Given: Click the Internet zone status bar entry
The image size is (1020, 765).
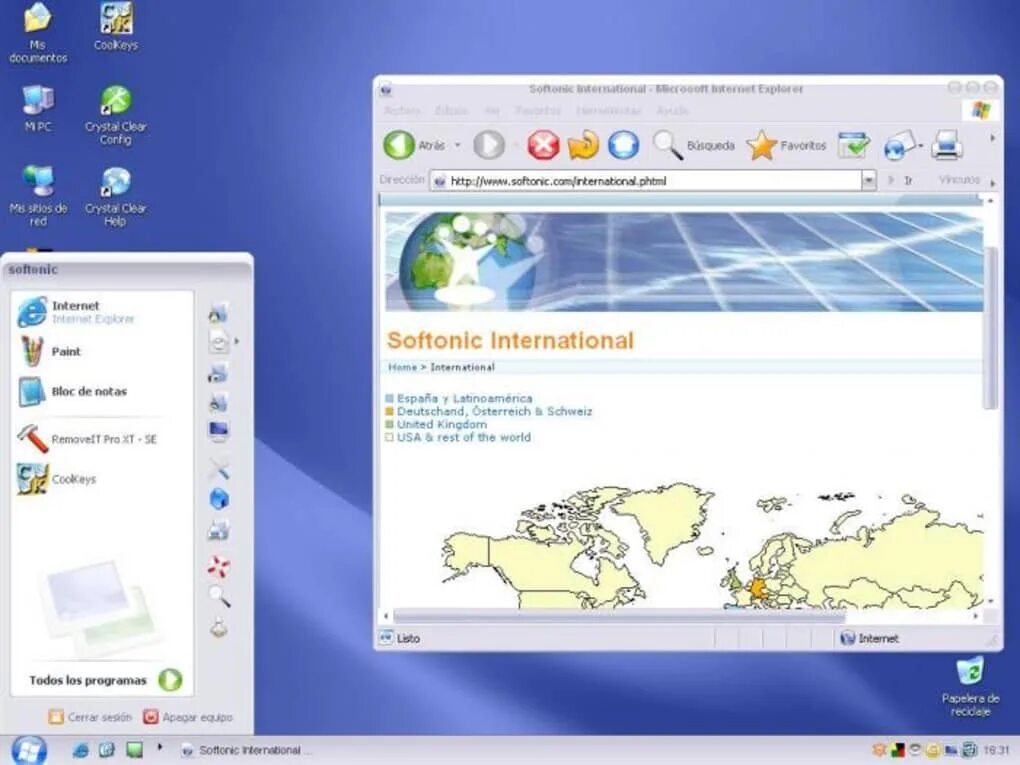Looking at the screenshot, I should (870, 638).
